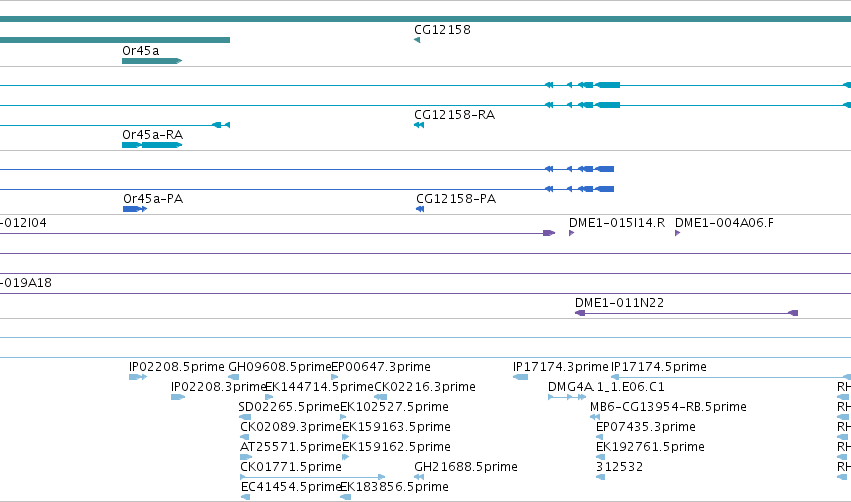
Task: Select the CK01771.5prime EST label
Action: (291, 467)
